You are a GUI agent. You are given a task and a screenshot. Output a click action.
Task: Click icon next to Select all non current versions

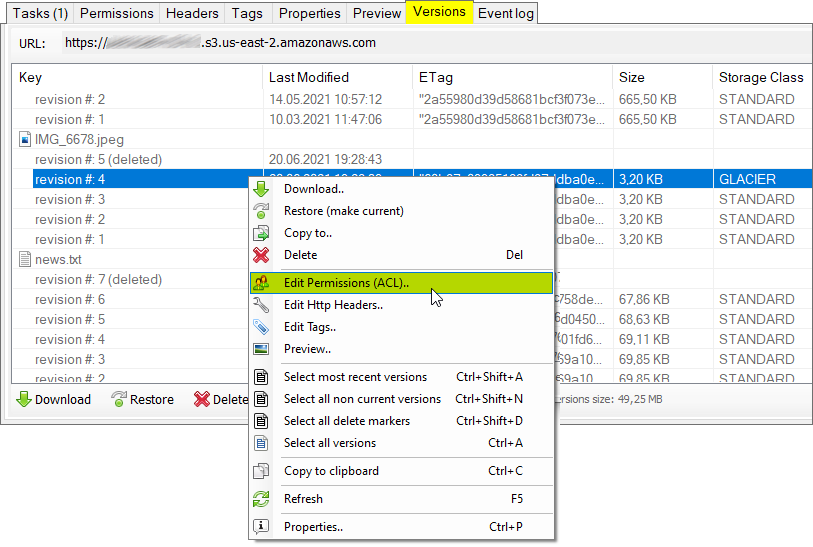(261, 399)
